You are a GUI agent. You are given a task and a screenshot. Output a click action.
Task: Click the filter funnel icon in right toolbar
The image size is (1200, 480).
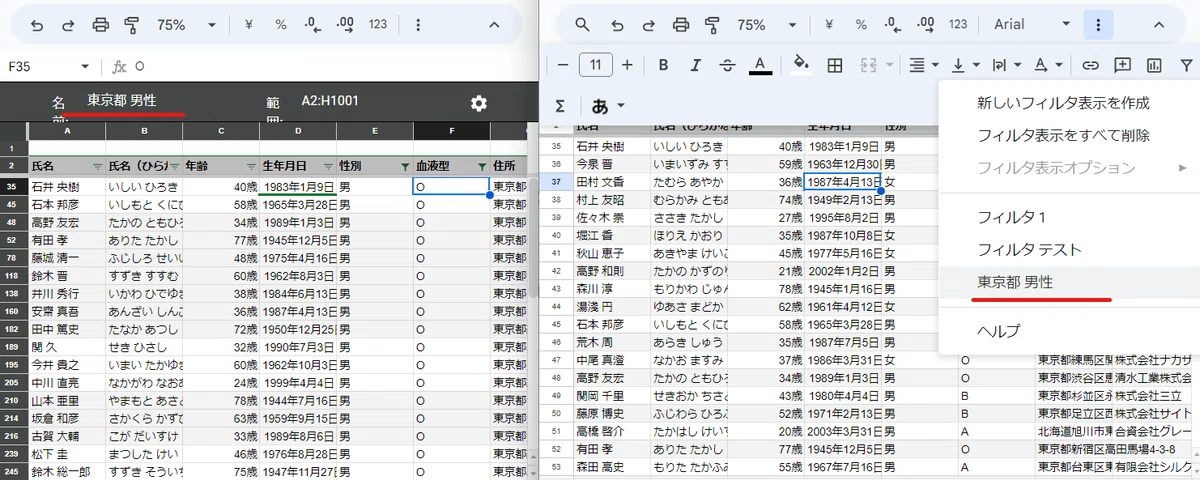click(1186, 65)
